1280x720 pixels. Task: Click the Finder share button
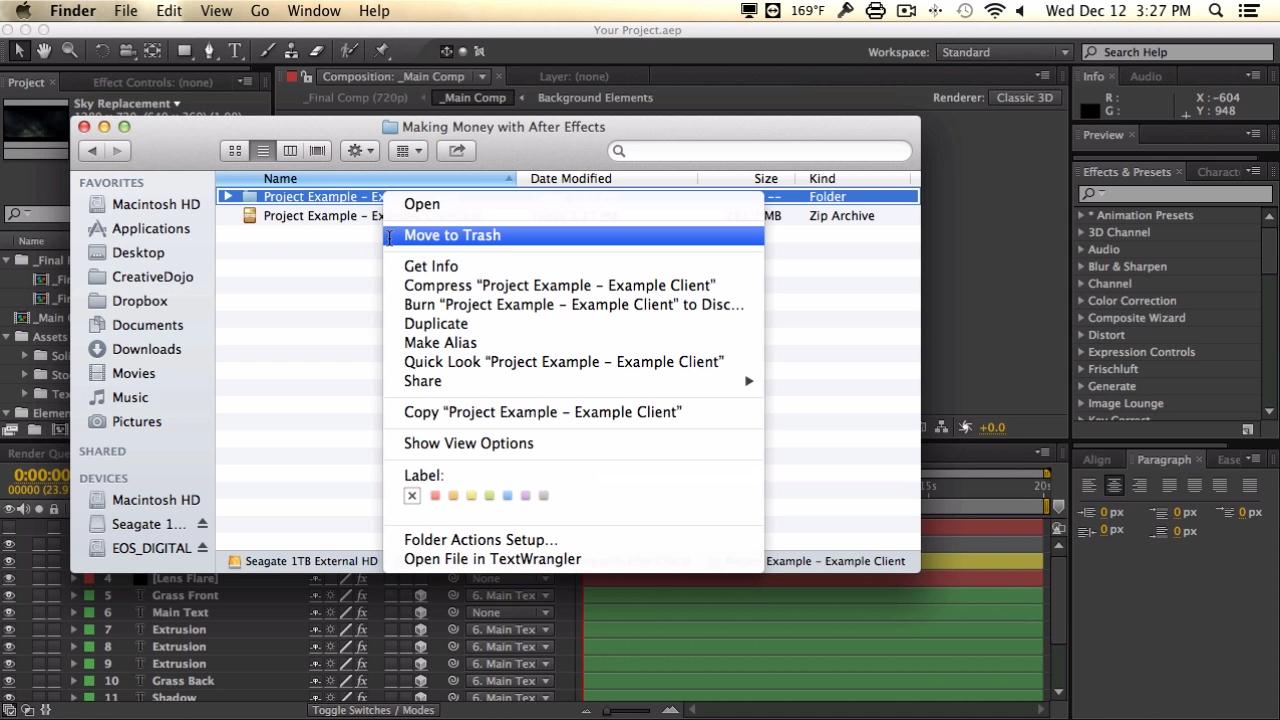click(x=457, y=151)
